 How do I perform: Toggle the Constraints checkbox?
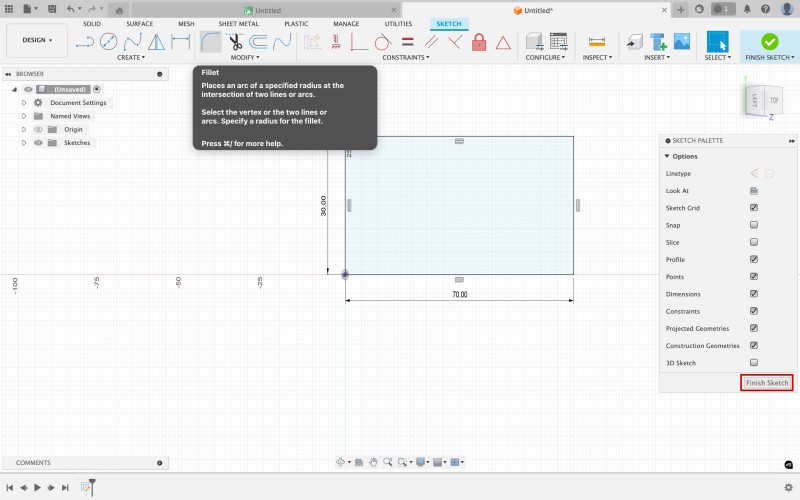coord(754,311)
